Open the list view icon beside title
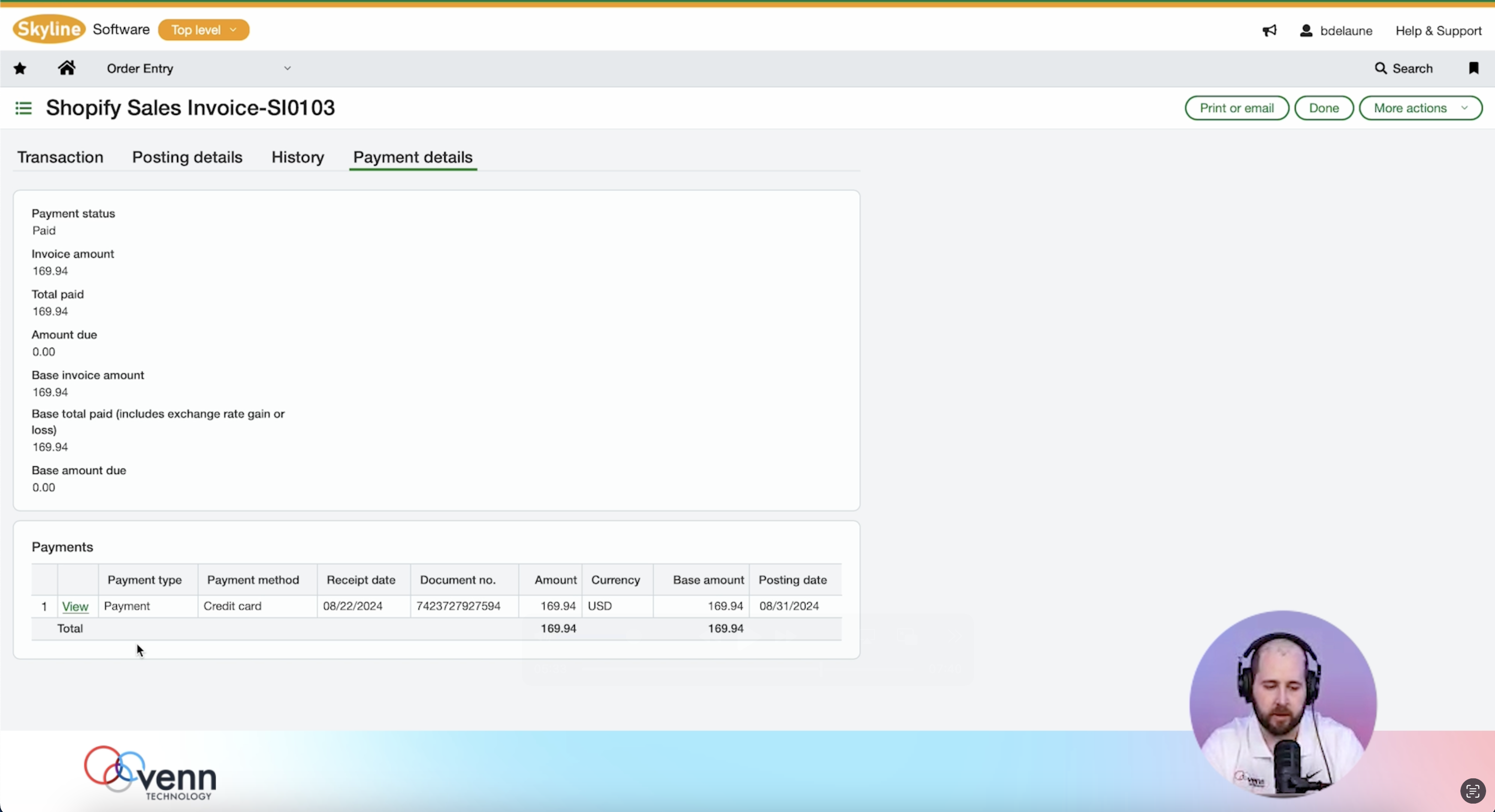This screenshot has height=812, width=1495. click(23, 108)
